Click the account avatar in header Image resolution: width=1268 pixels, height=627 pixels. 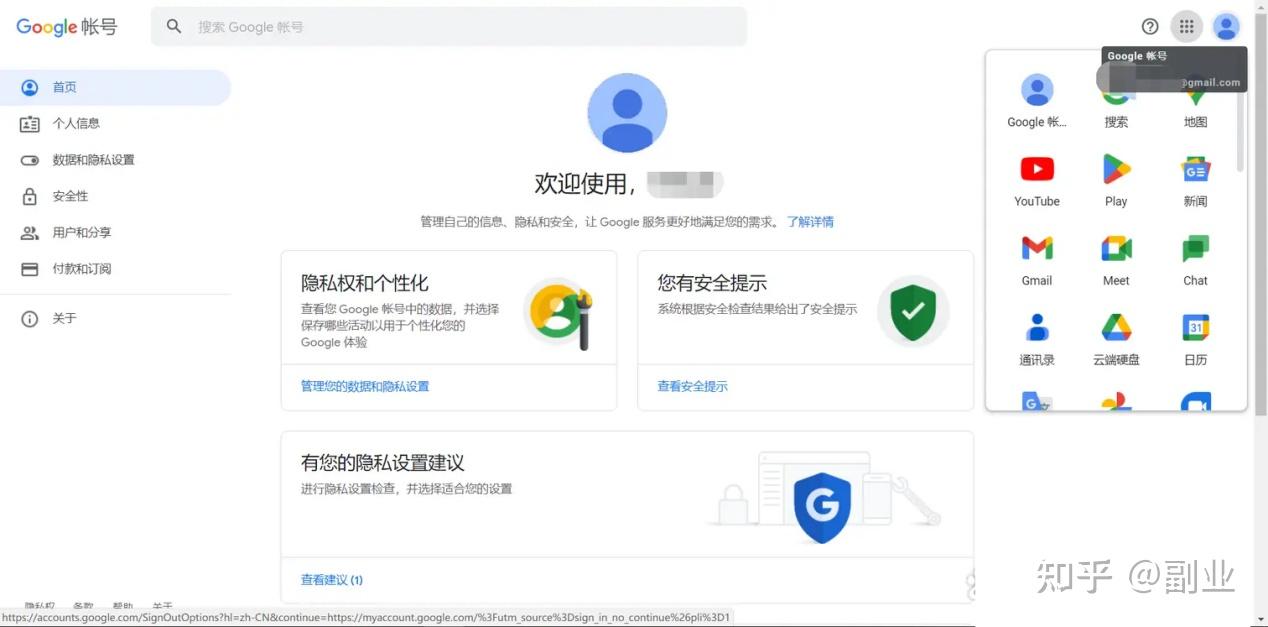point(1226,27)
